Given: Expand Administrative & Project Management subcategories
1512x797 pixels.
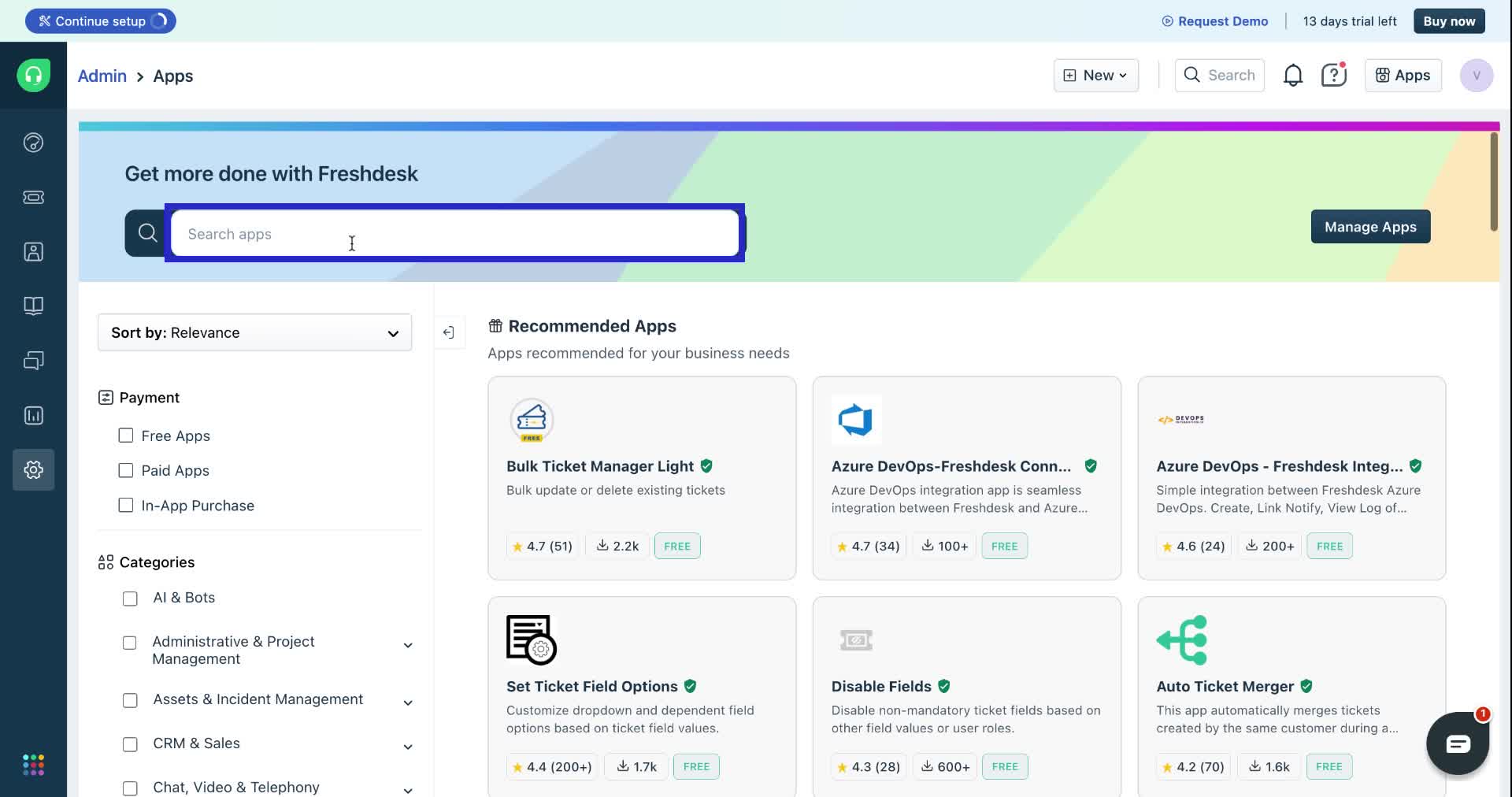Looking at the screenshot, I should point(408,646).
